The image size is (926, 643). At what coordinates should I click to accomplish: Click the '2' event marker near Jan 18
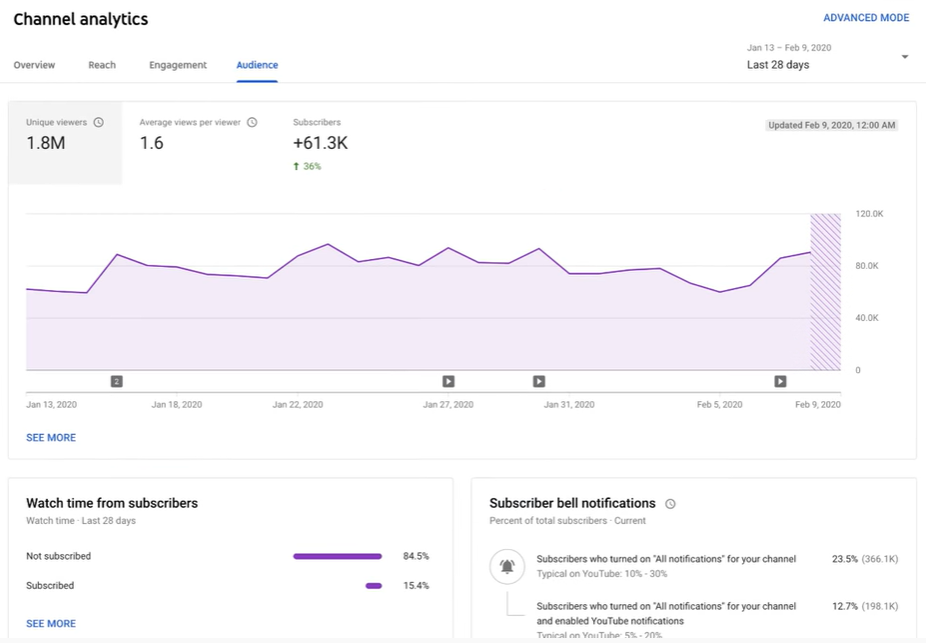coord(116,381)
